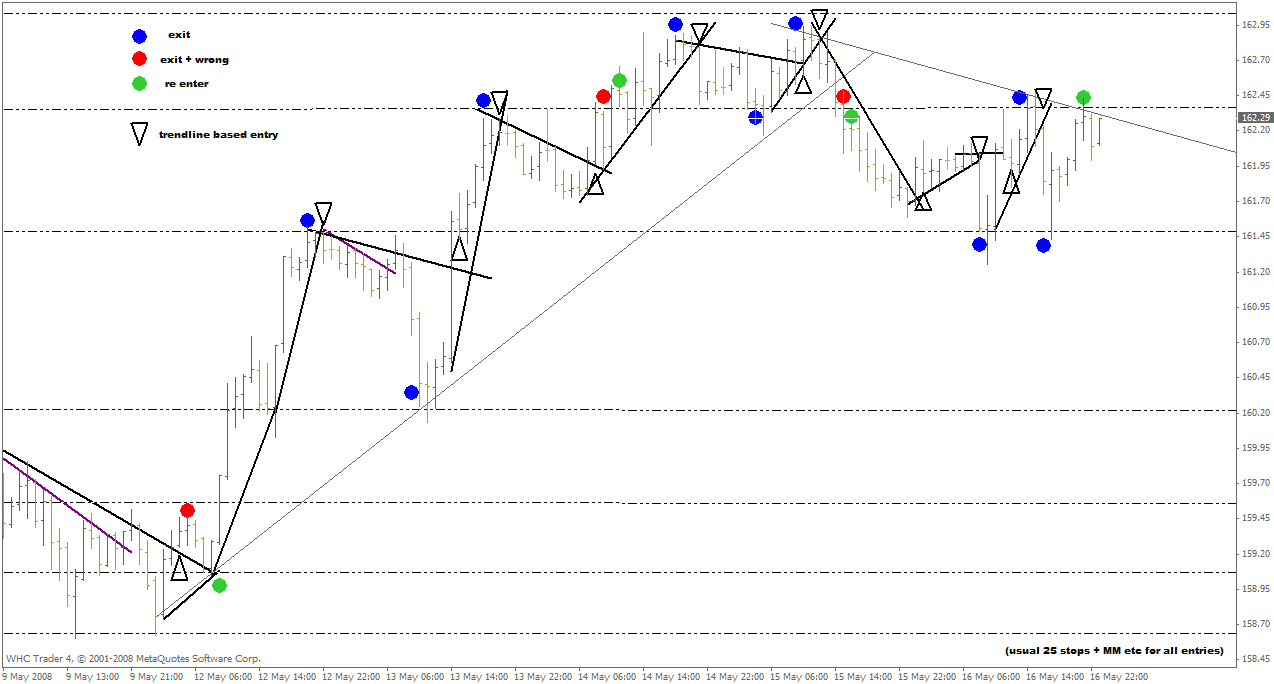Viewport: 1274px width, 684px height.
Task: Click price axis label 161.70
Action: [1255, 201]
